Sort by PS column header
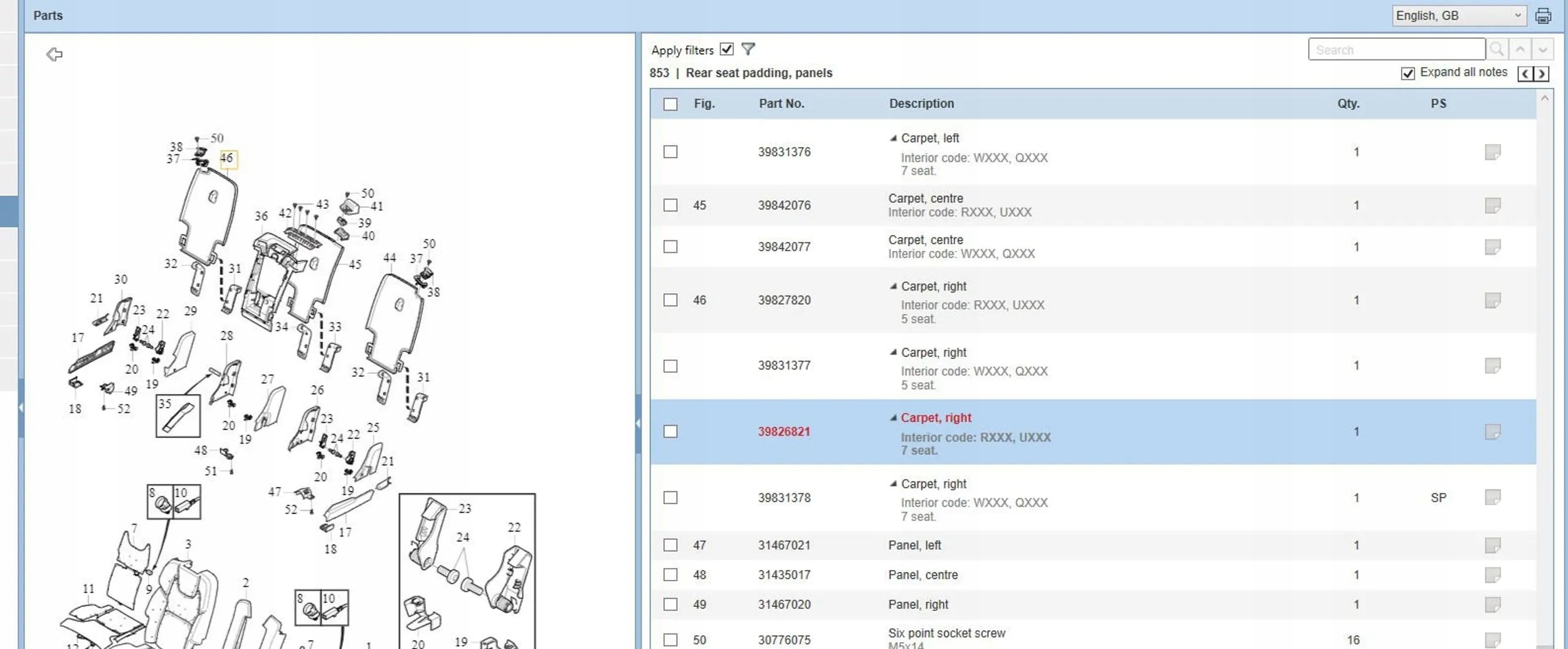Viewport: 1568px width, 649px height. (1439, 104)
